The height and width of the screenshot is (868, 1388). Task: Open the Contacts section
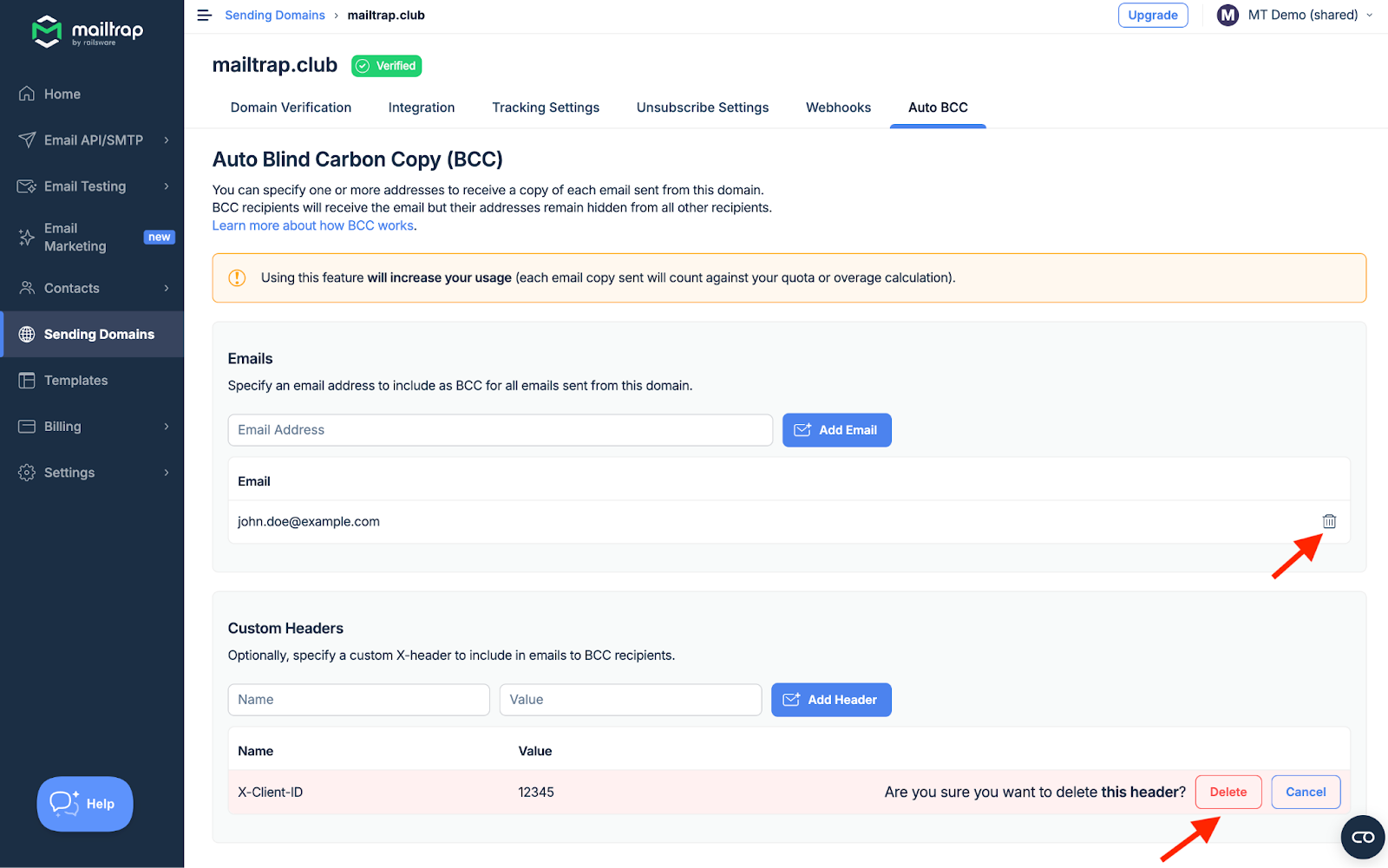pos(71,288)
